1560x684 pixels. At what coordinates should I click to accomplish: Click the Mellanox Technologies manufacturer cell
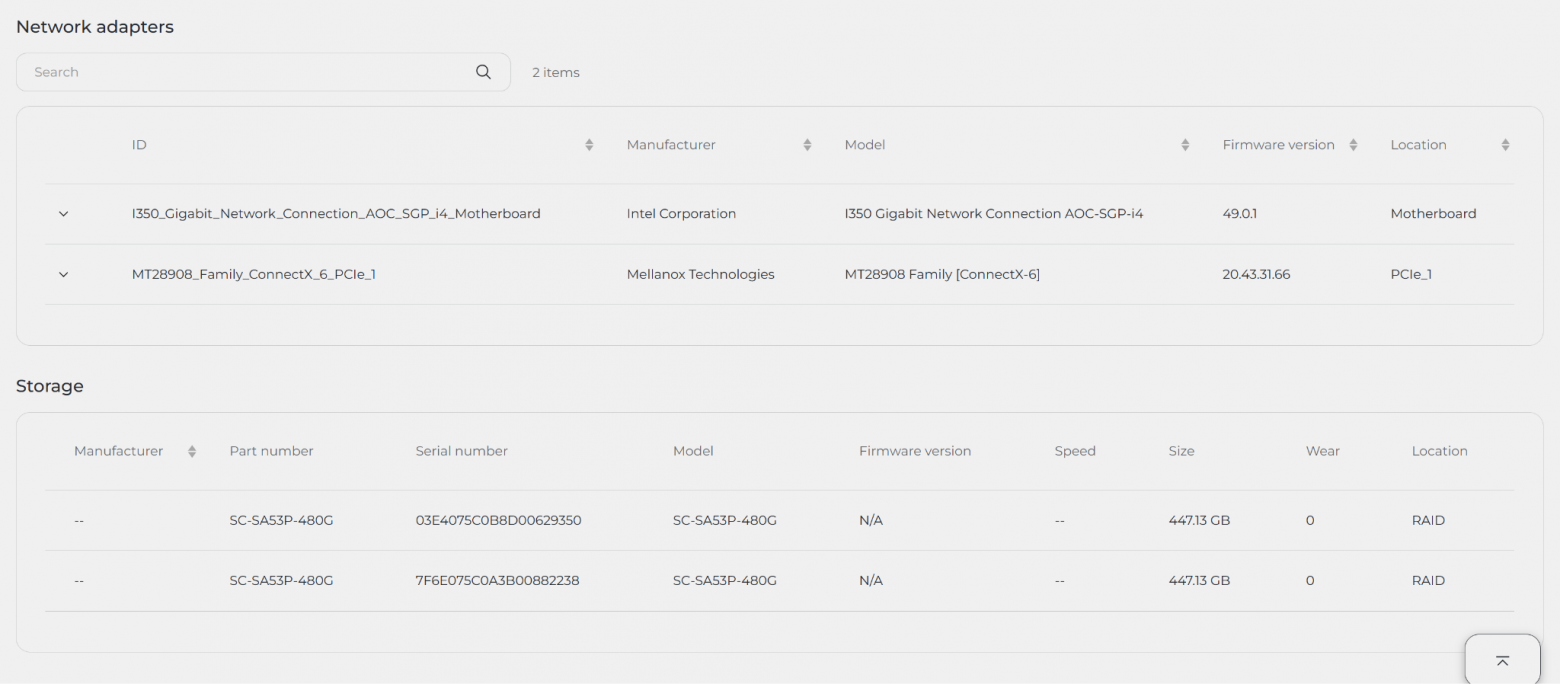click(700, 275)
